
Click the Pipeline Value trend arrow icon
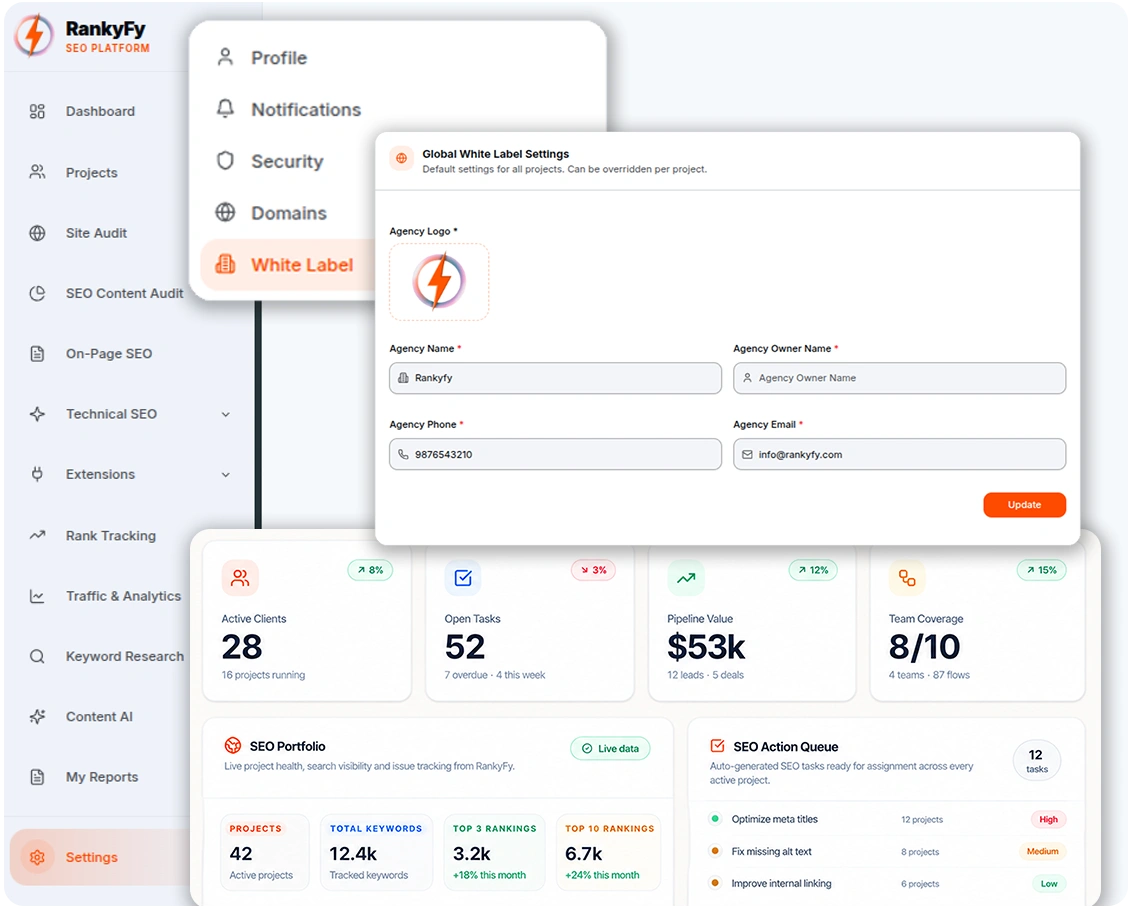click(x=686, y=578)
